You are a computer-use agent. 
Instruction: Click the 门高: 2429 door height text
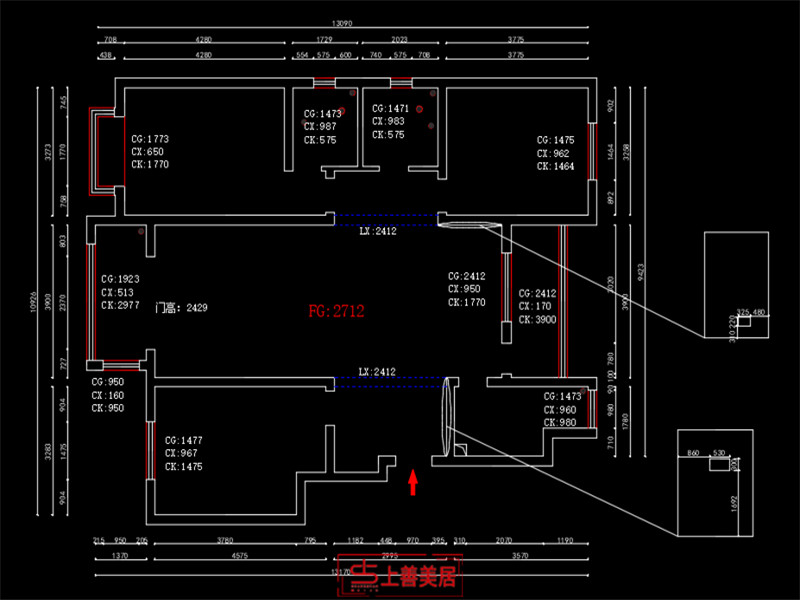point(182,309)
